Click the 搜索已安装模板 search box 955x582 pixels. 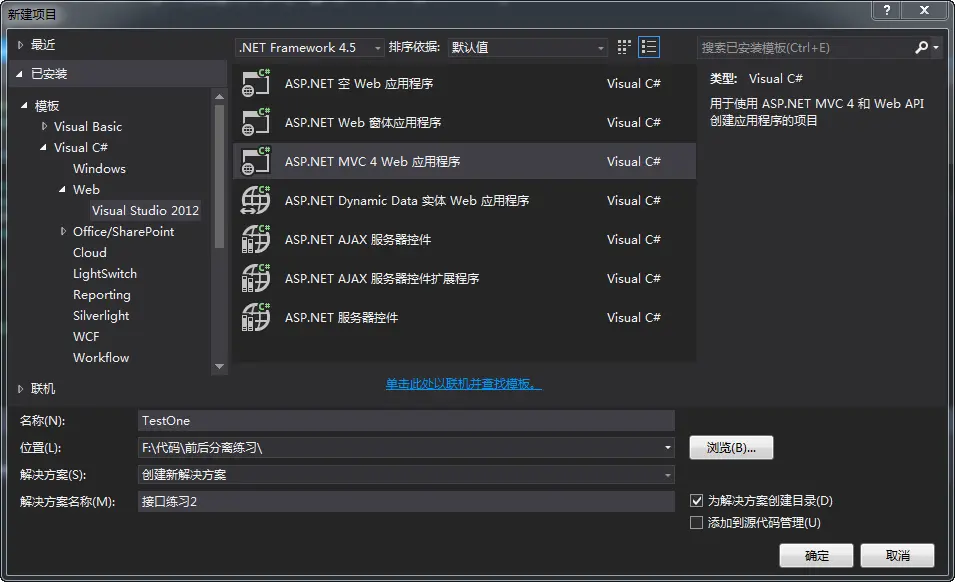(x=805, y=47)
